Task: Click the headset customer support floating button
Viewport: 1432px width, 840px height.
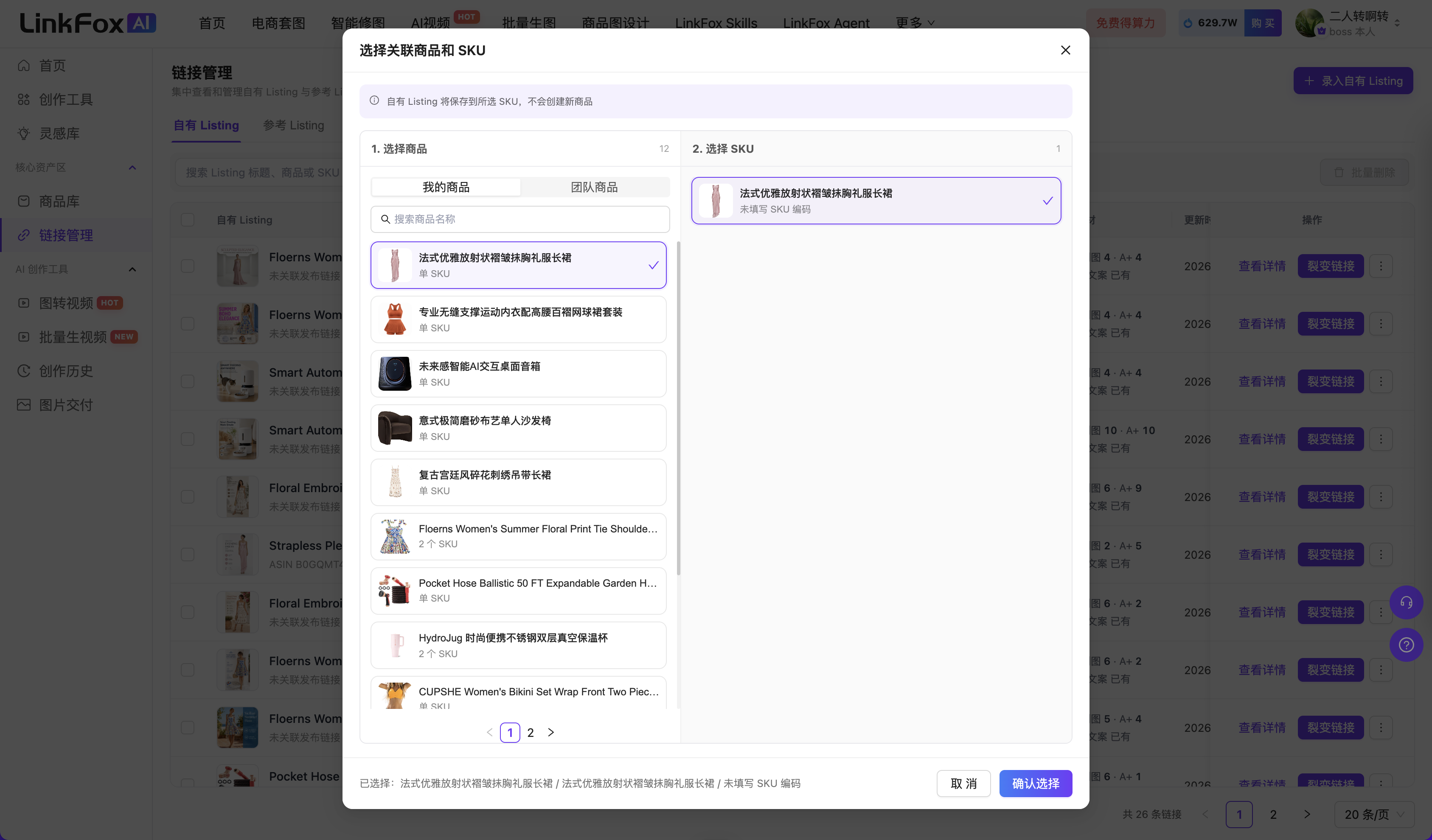Action: coord(1406,602)
